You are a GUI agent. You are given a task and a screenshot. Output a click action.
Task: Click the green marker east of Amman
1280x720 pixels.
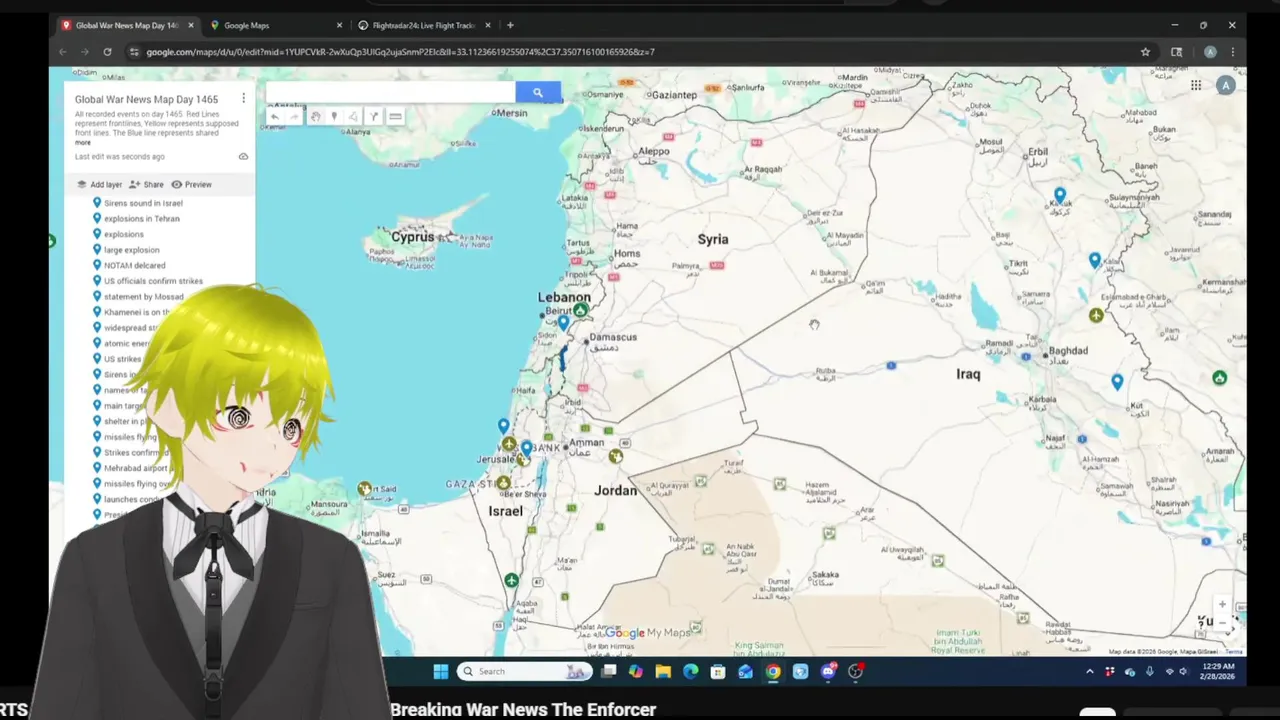click(616, 456)
